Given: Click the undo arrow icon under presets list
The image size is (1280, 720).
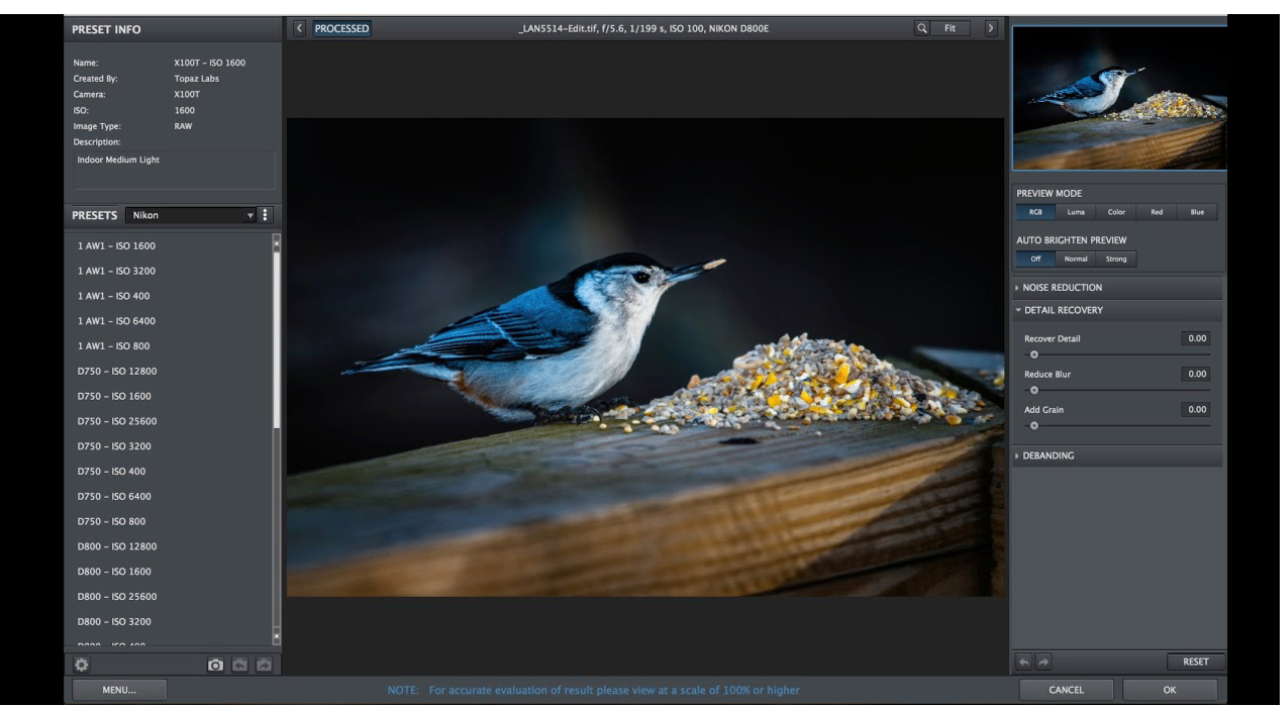Looking at the screenshot, I should (241, 664).
